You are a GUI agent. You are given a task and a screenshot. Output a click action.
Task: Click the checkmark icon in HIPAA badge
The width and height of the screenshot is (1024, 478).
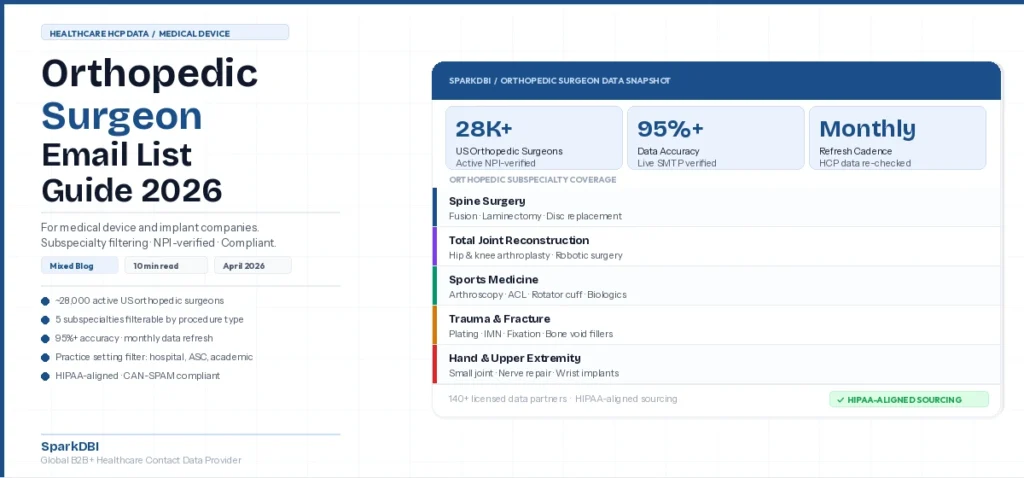coord(842,399)
